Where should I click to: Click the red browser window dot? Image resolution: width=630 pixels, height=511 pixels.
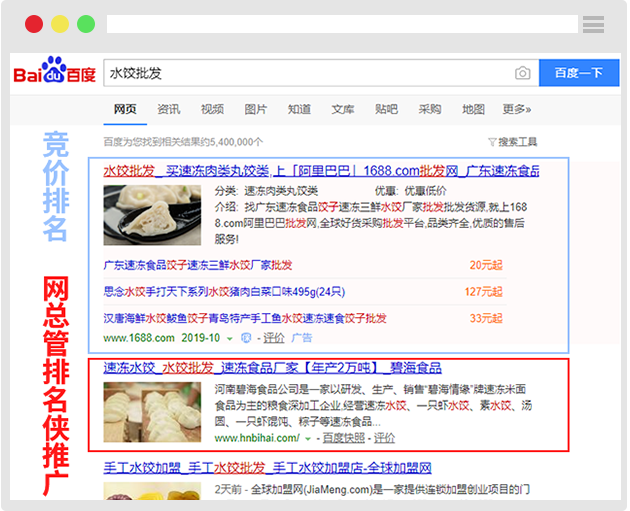click(34, 23)
